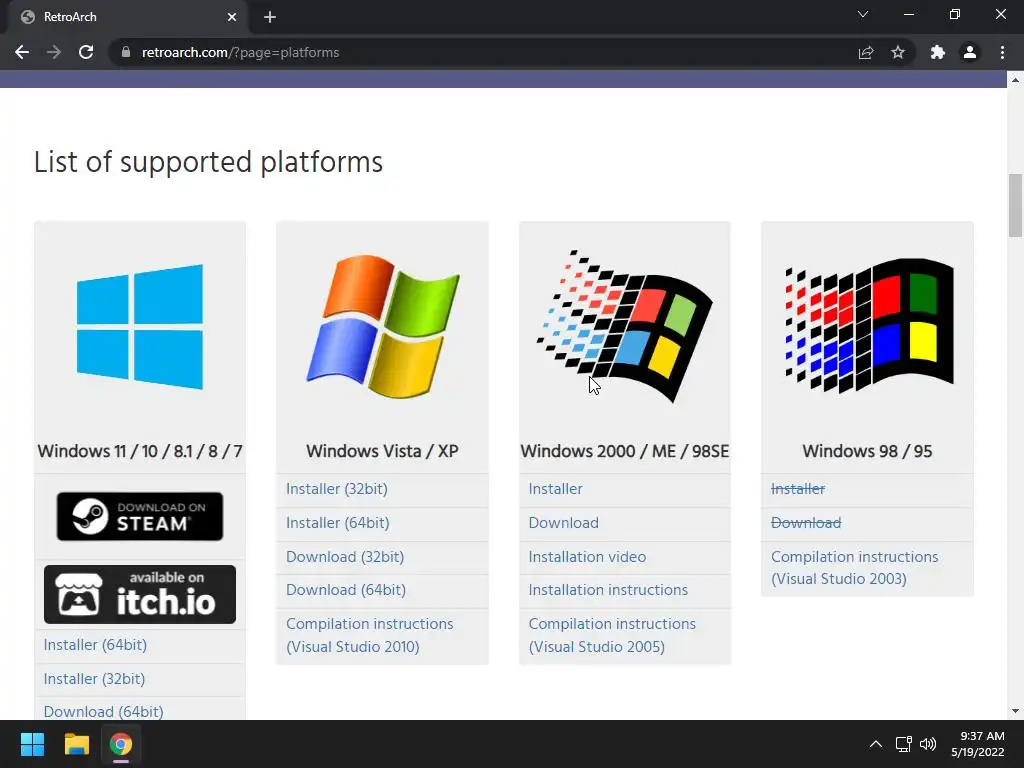The height and width of the screenshot is (768, 1024).
Task: Click the Windows 2000 / ME / 98SE logo
Action: (x=625, y=327)
